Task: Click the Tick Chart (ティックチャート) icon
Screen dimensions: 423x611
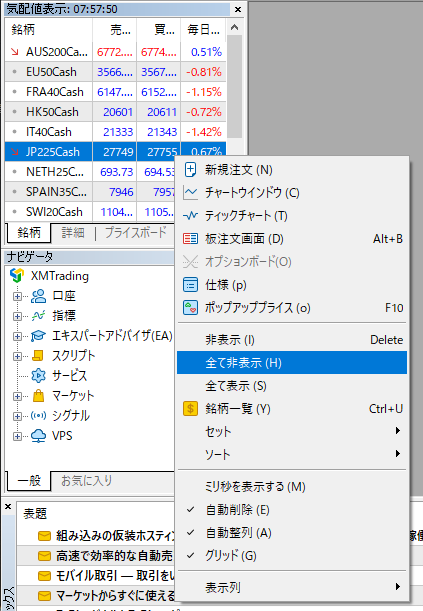Action: [190, 215]
